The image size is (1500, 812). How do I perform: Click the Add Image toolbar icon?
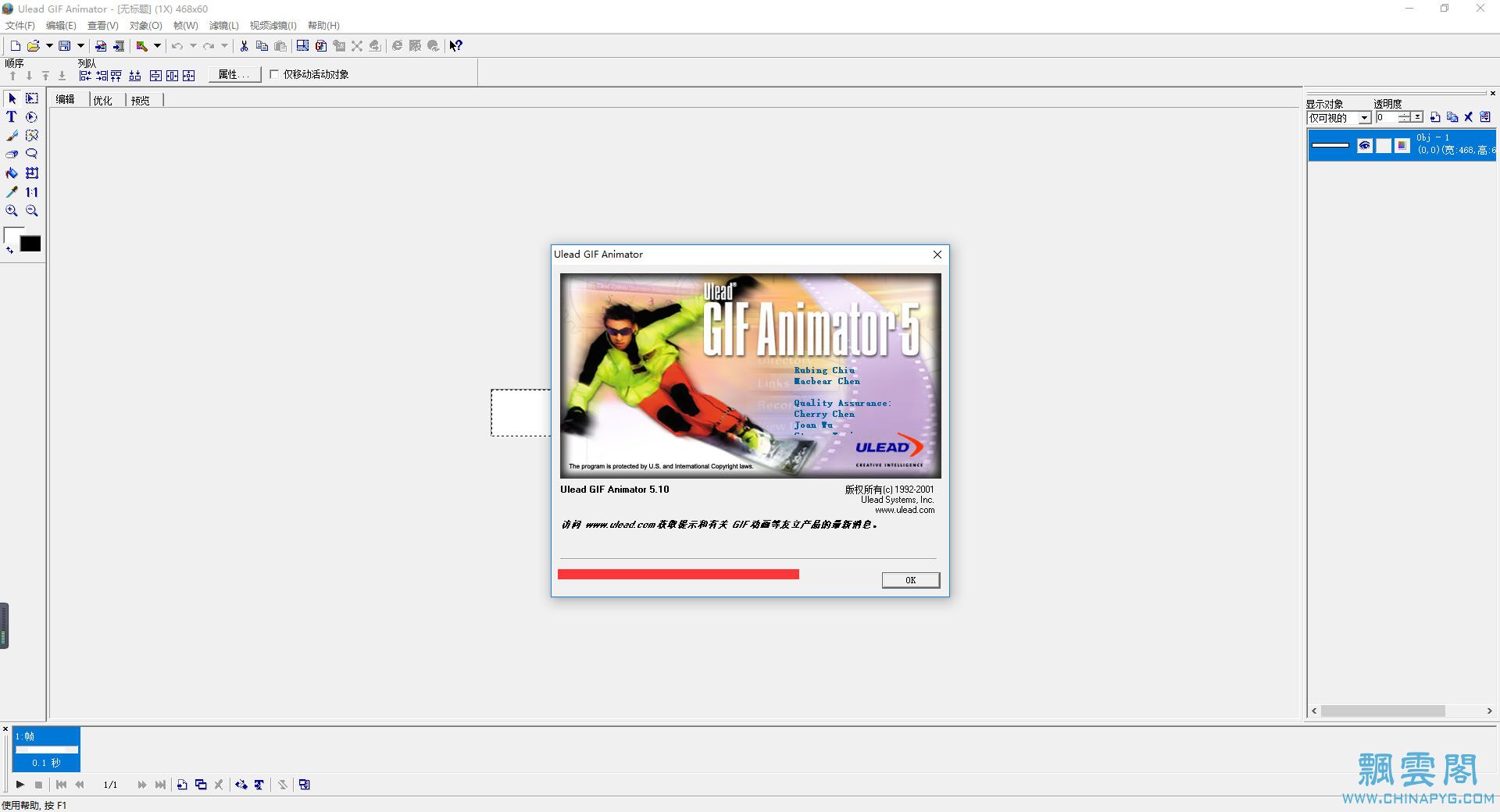click(101, 46)
